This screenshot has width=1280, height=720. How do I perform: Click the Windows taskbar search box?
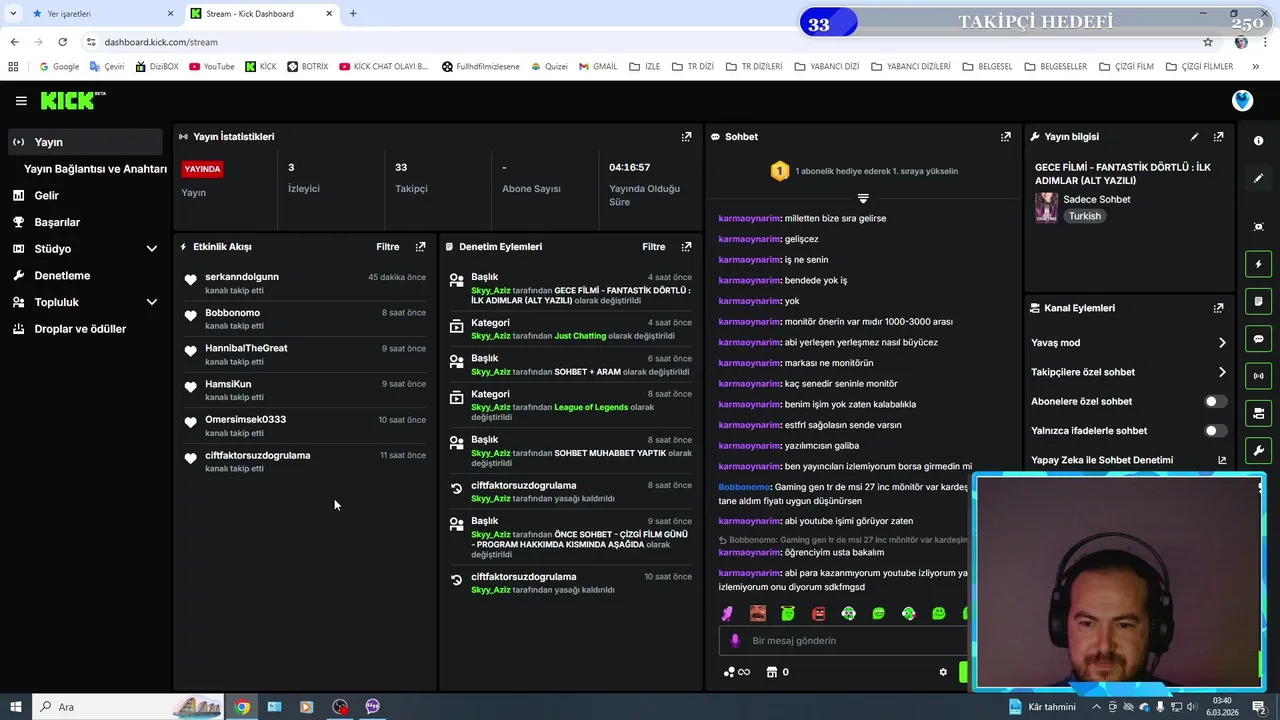coord(130,707)
